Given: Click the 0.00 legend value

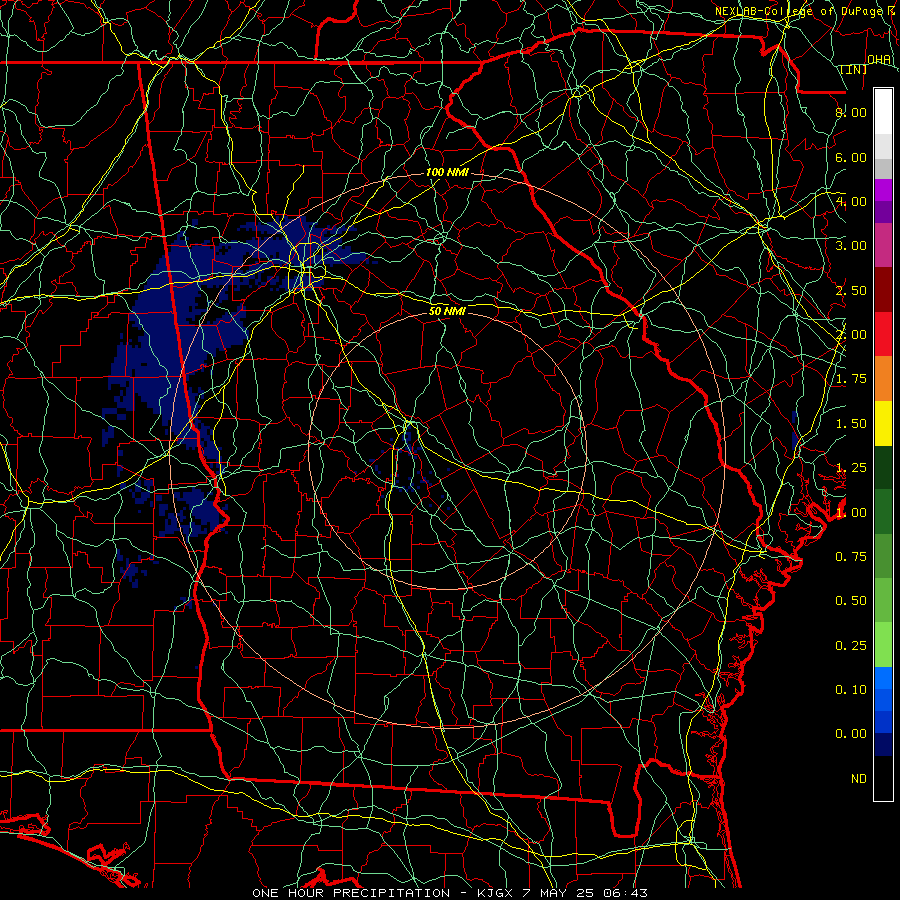Looking at the screenshot, I should (851, 734).
